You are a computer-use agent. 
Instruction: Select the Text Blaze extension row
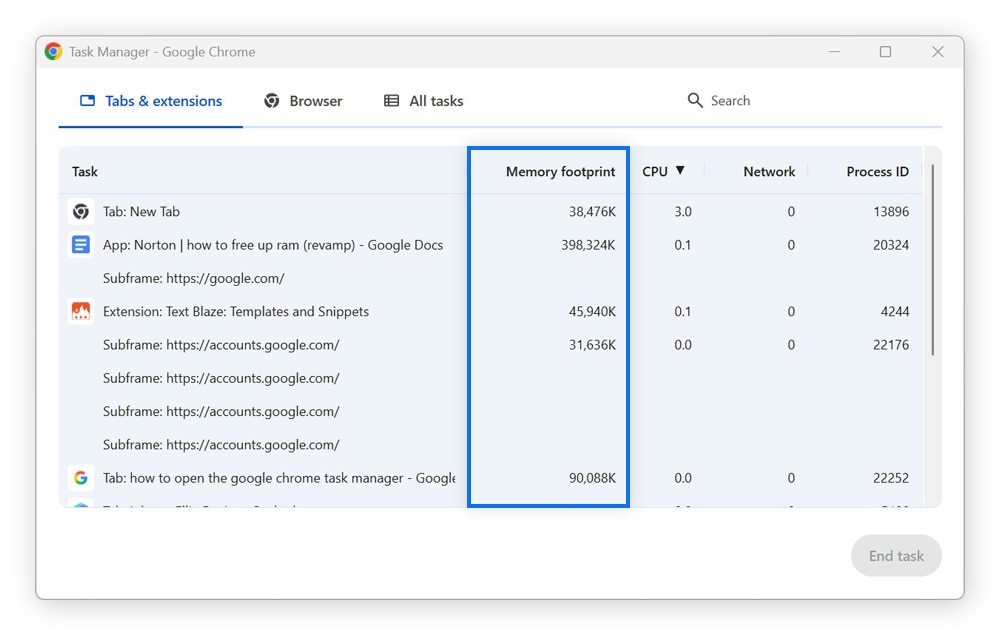(300, 311)
